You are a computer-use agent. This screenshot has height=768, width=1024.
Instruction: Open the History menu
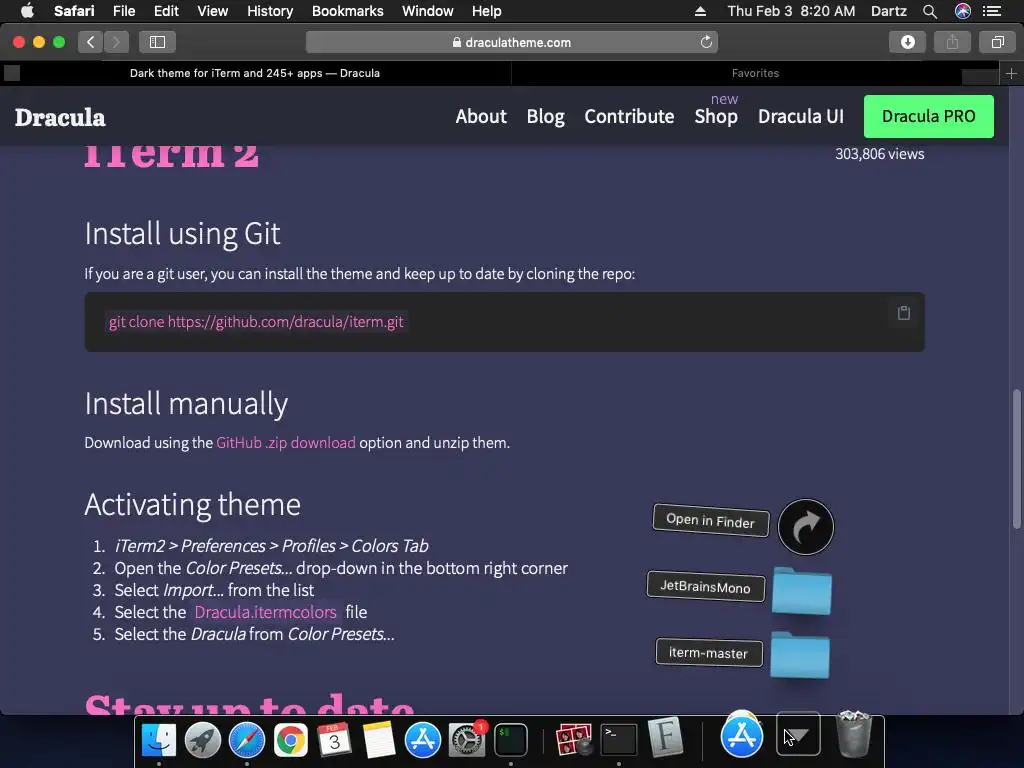tap(270, 11)
